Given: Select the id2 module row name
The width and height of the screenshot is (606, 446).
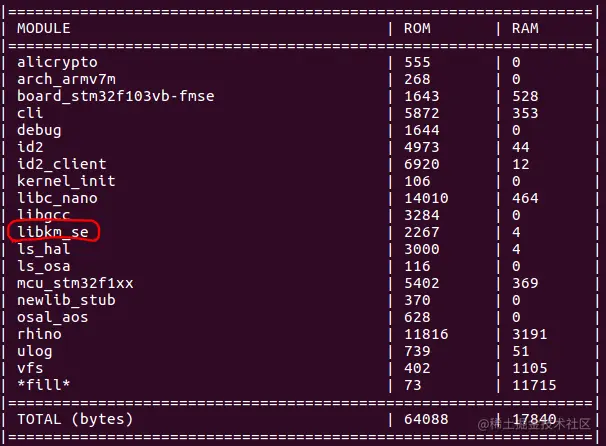Looking at the screenshot, I should click(x=30, y=147).
